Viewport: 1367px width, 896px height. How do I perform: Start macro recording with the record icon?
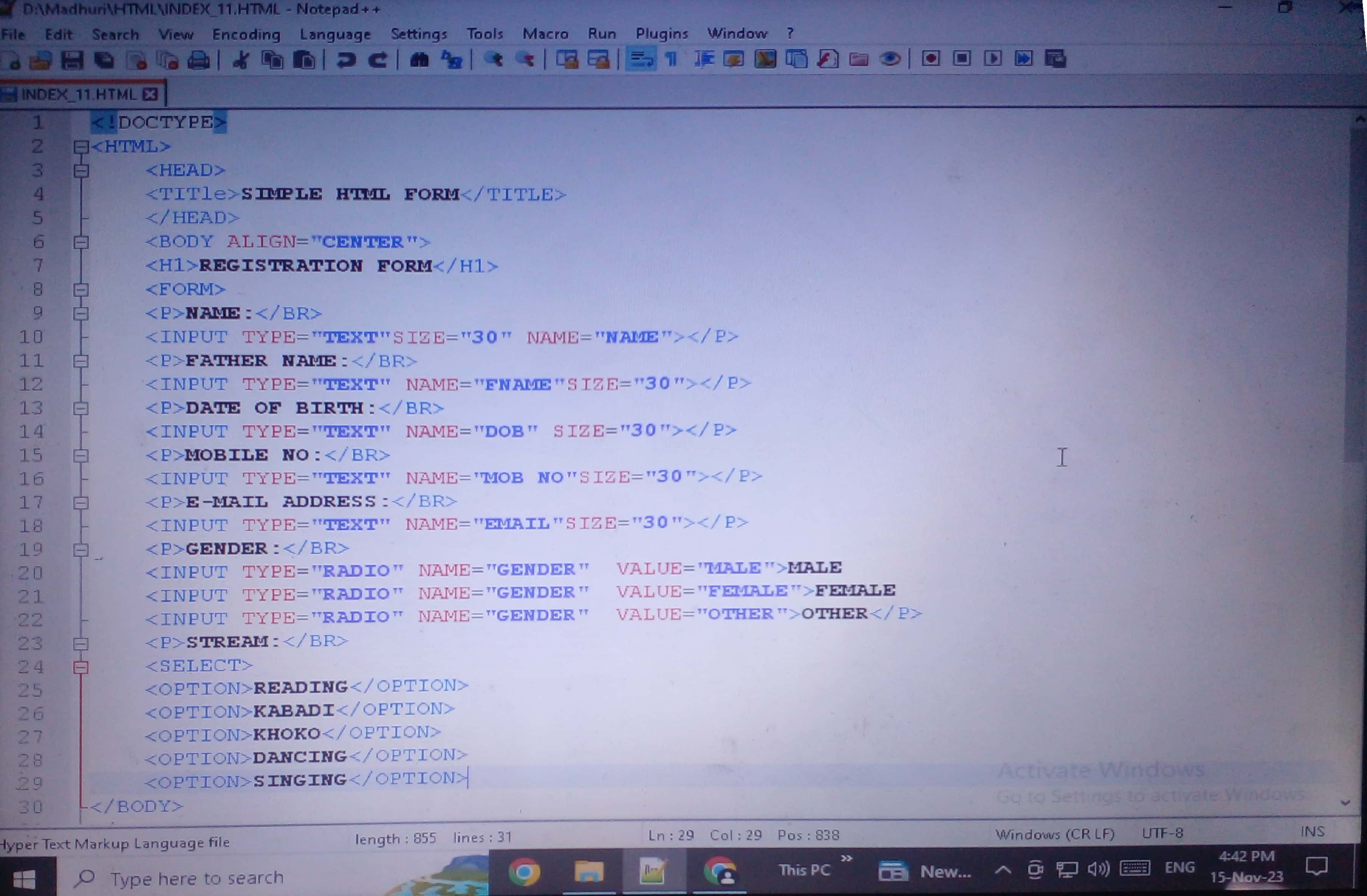point(931,59)
